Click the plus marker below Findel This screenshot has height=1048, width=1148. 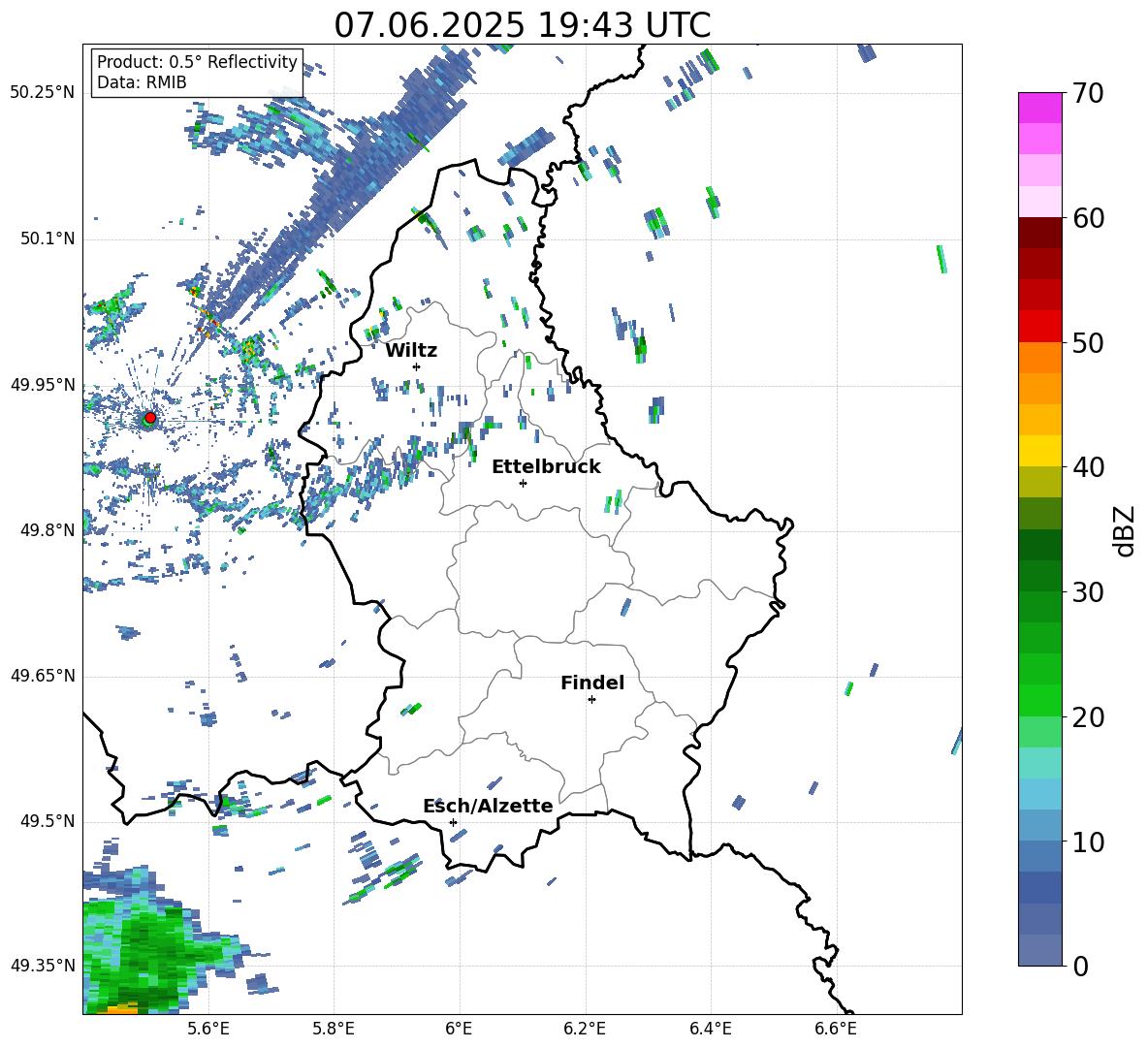click(591, 700)
